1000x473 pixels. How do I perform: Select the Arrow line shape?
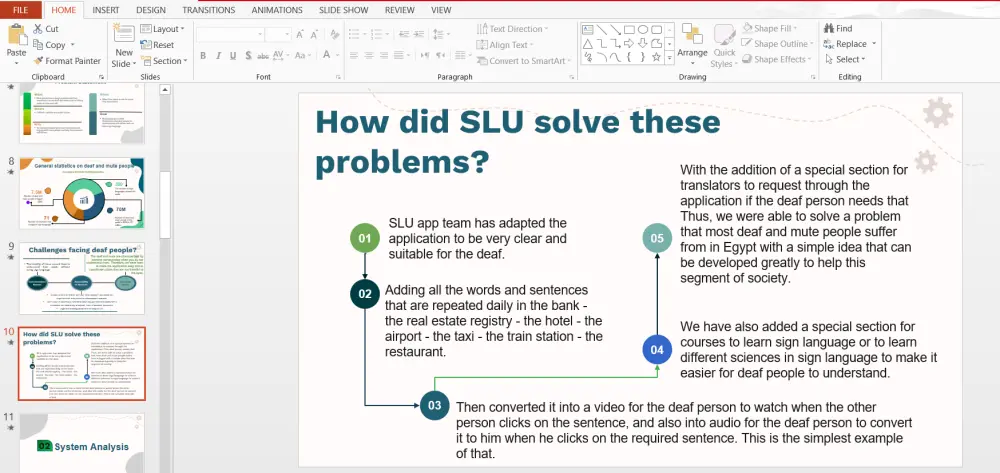coord(615,29)
